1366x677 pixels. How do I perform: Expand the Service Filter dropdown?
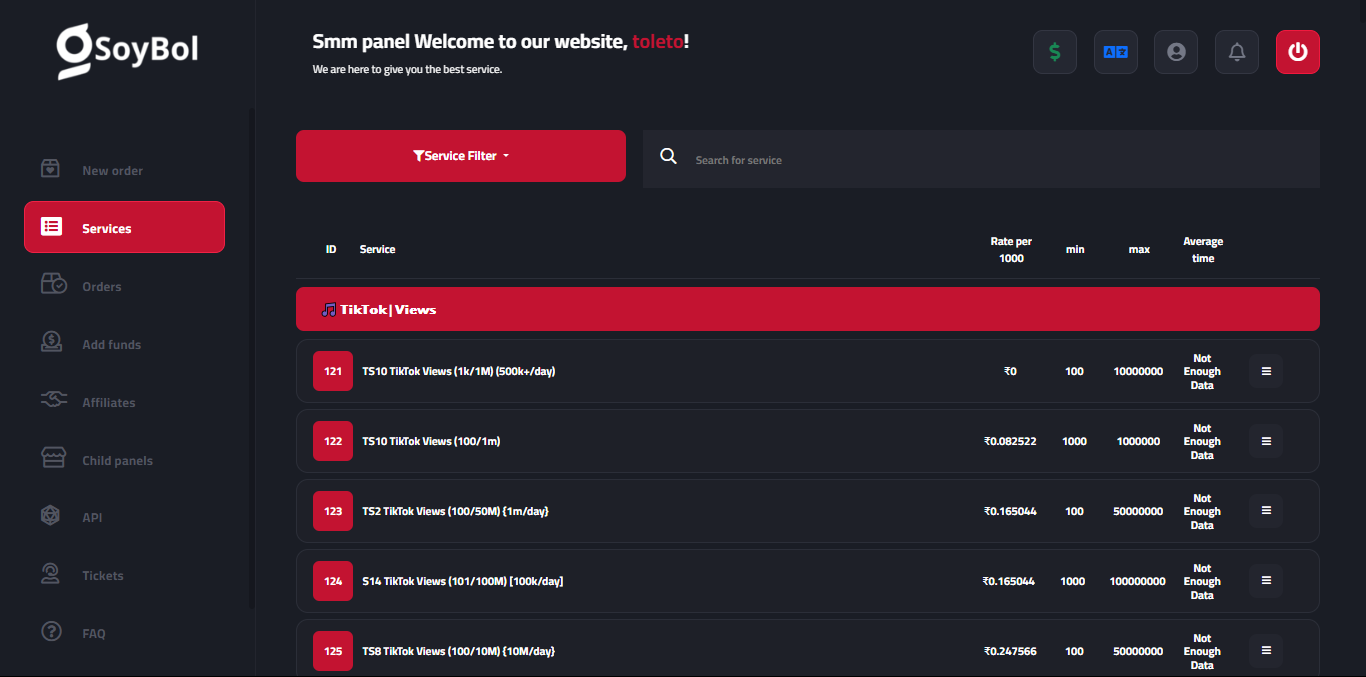click(x=461, y=156)
